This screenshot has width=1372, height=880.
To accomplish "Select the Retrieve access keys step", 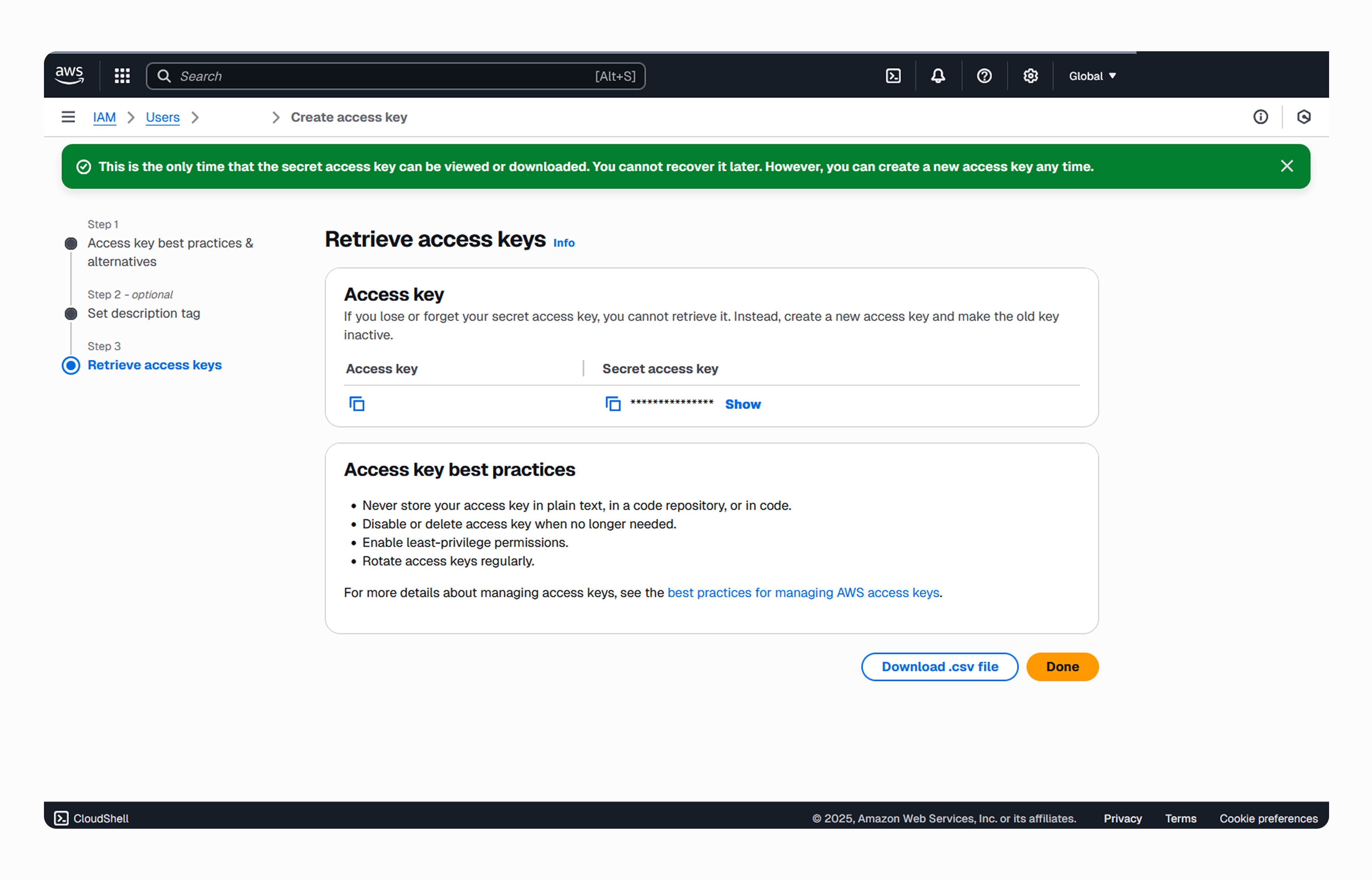I will click(154, 365).
